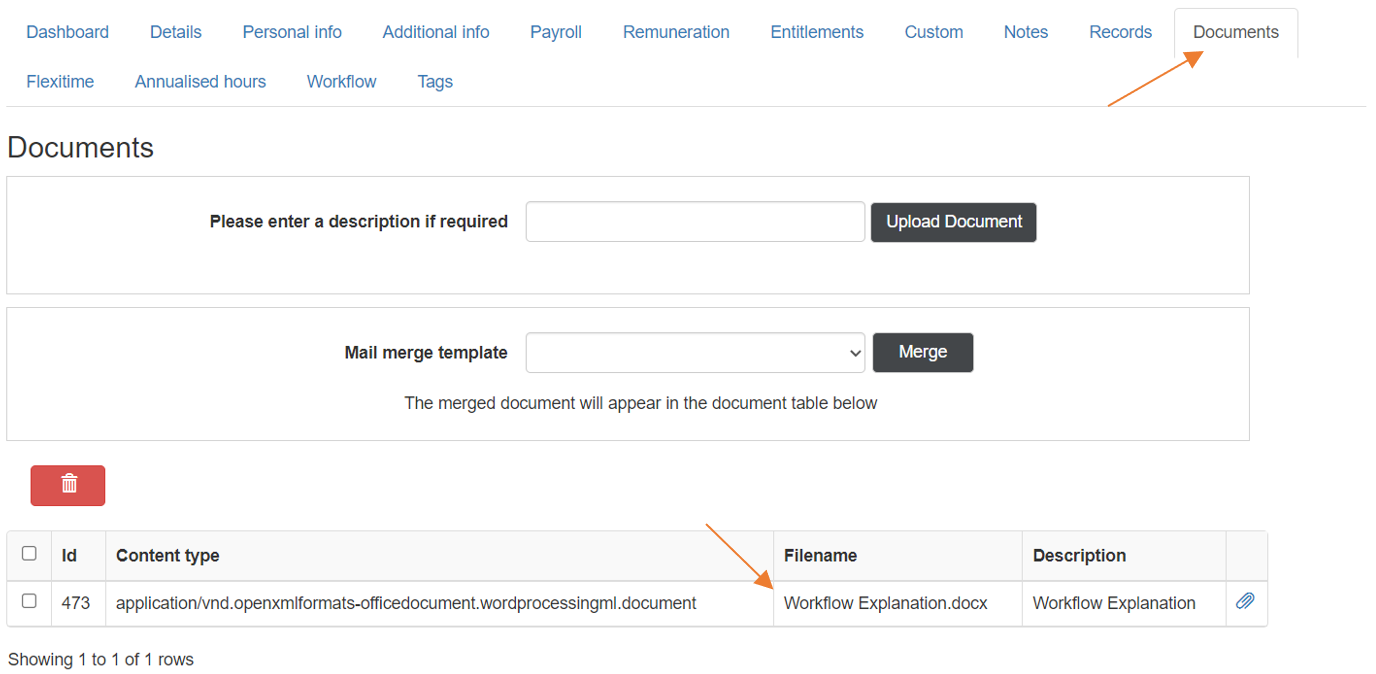Open the Workflow tab
This screenshot has width=1376, height=674.
pyautogui.click(x=342, y=82)
